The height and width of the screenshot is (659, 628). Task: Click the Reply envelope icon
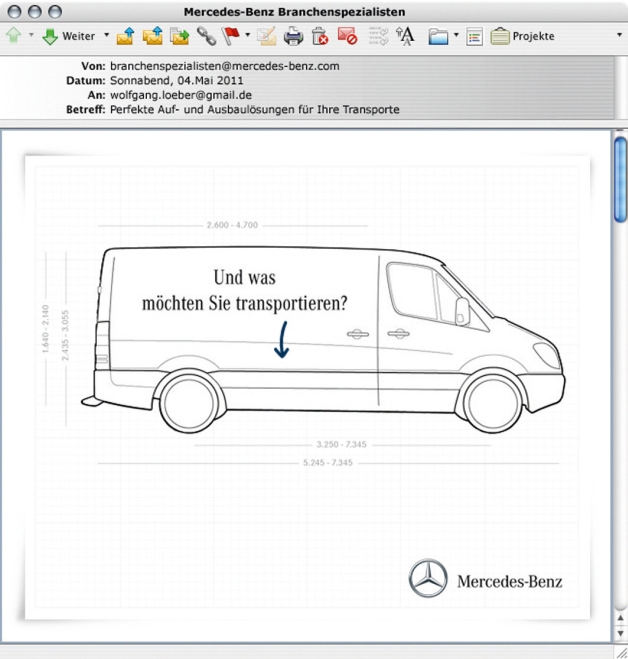[x=125, y=36]
